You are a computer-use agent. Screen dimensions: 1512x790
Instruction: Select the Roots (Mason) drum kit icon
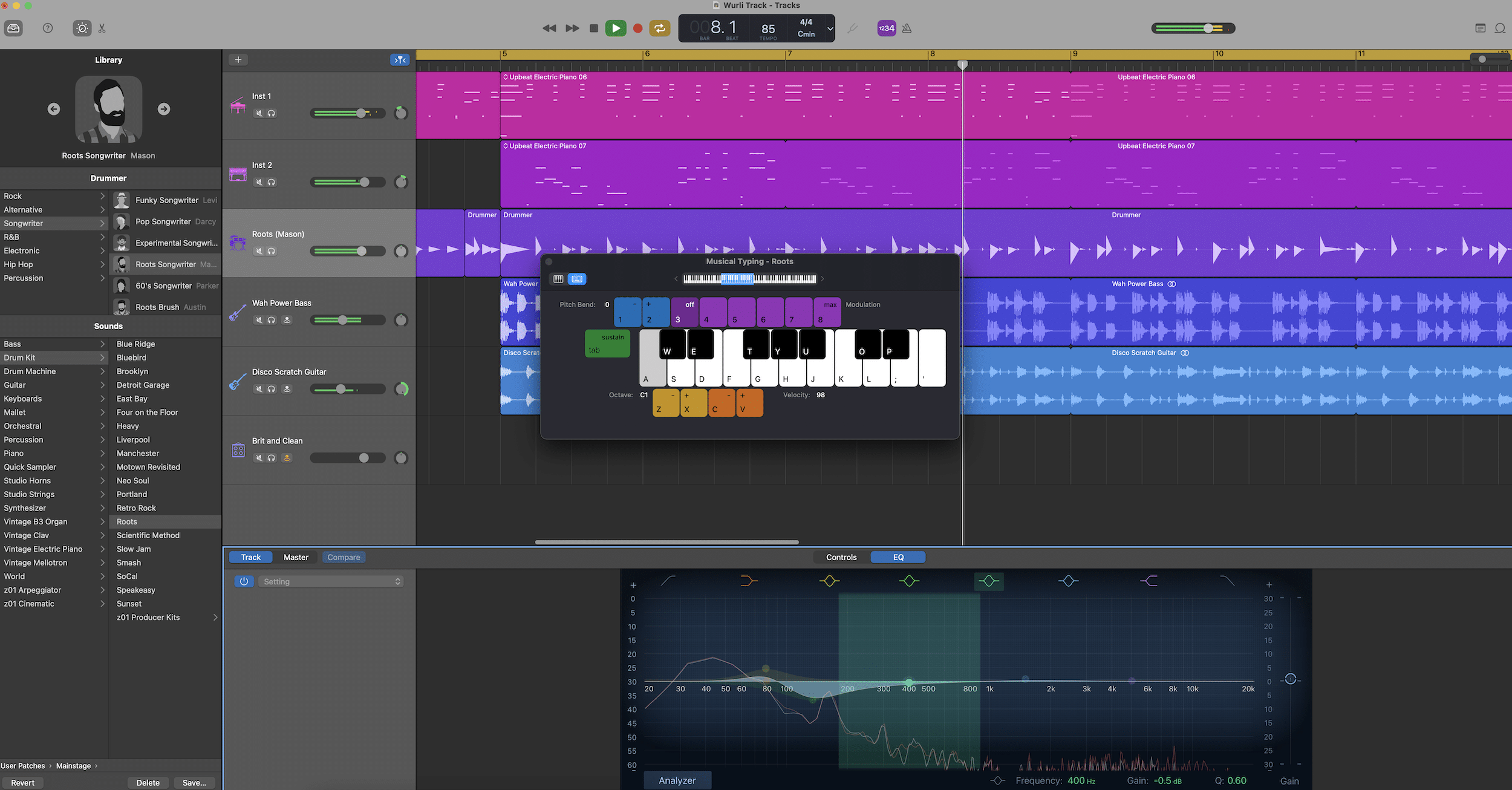coord(238,244)
